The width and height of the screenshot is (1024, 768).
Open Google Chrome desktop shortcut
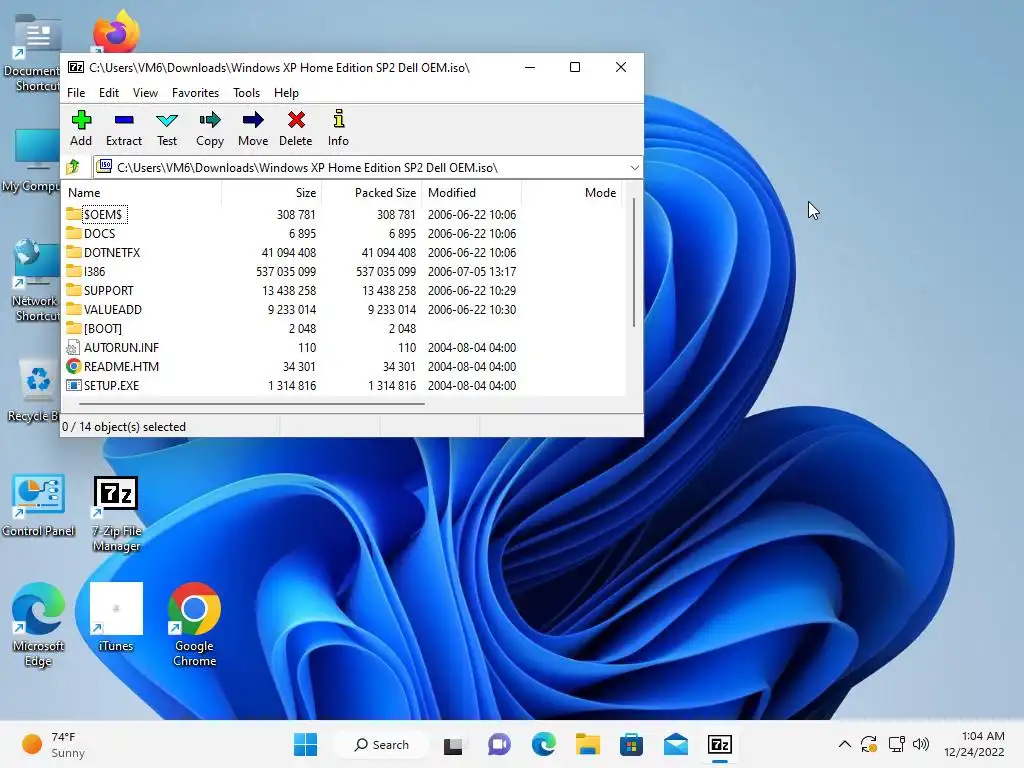click(x=195, y=624)
